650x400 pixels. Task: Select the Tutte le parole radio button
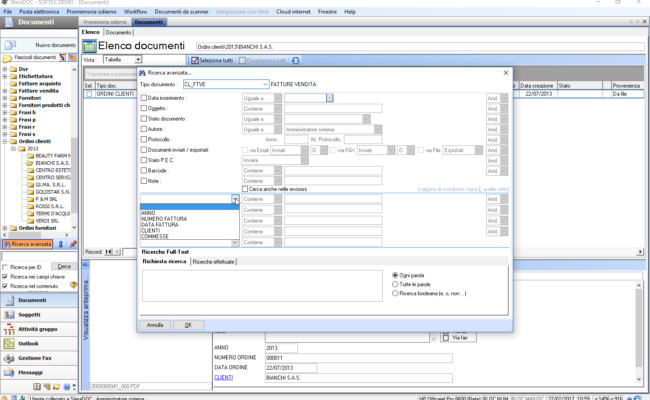coord(395,284)
